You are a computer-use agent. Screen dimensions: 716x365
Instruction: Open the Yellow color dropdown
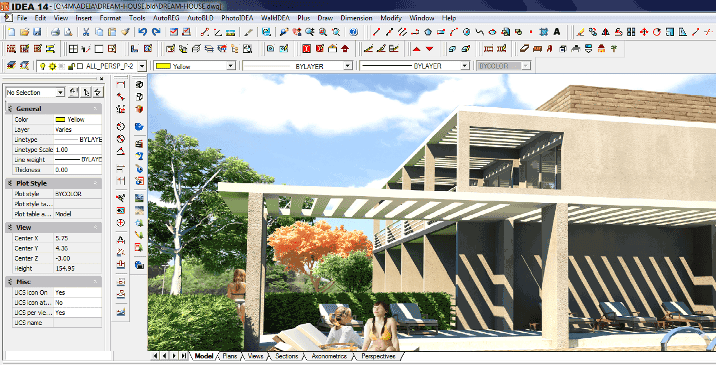pyautogui.click(x=231, y=66)
